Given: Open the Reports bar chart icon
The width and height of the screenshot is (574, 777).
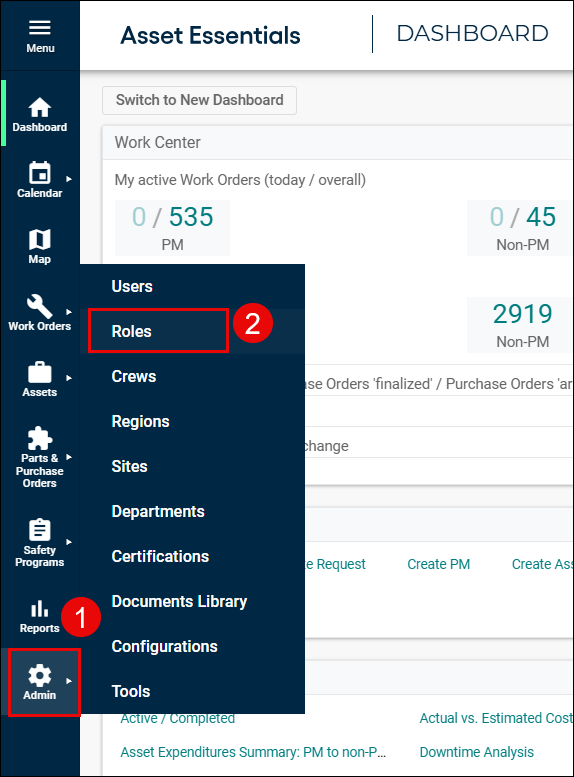Looking at the screenshot, I should [x=40, y=609].
